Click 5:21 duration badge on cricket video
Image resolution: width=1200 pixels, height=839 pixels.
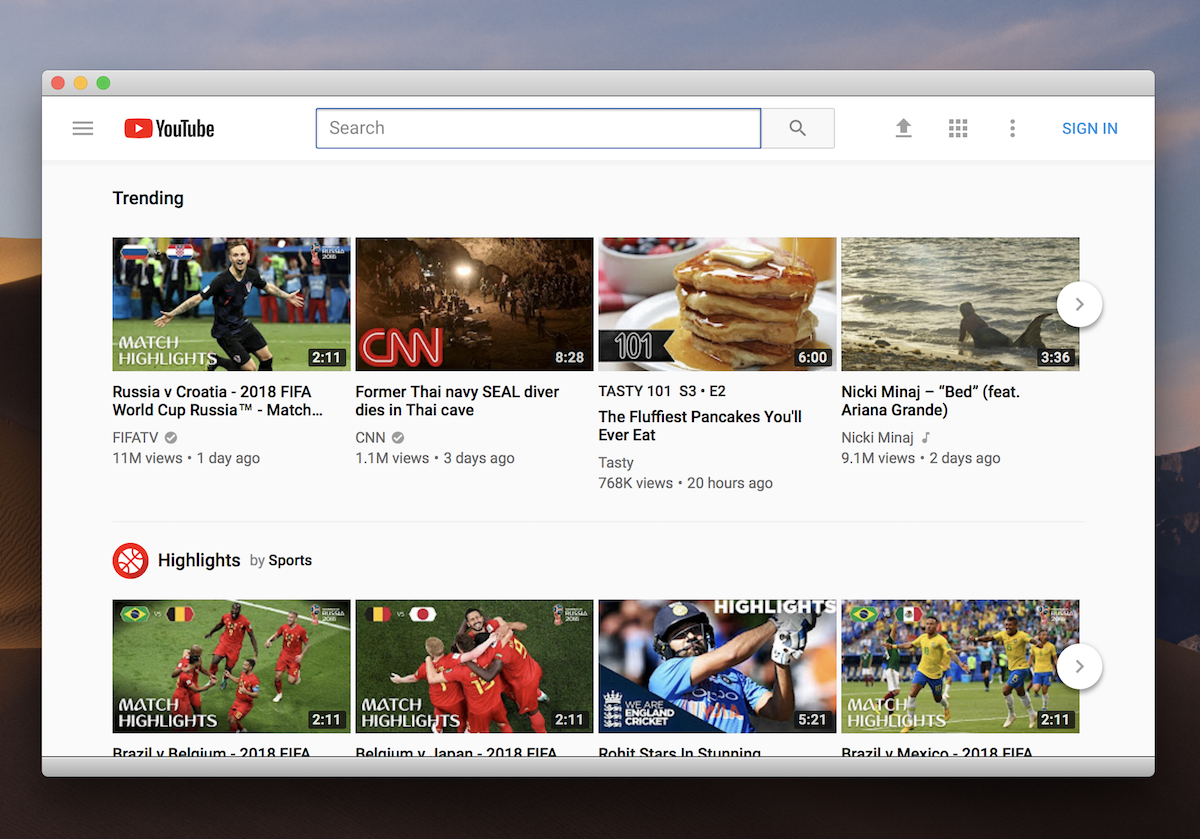(x=812, y=719)
